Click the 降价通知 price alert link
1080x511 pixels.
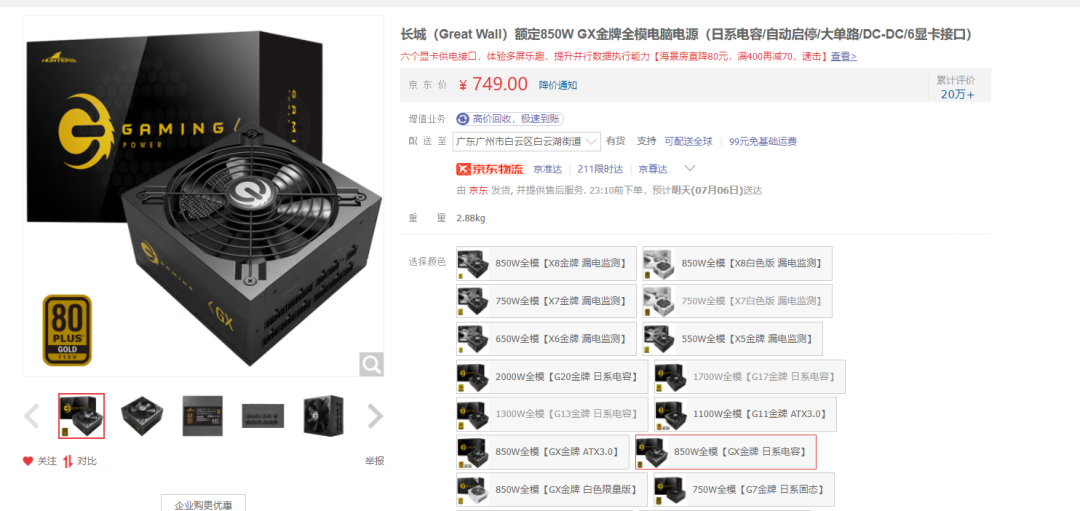pyautogui.click(x=558, y=85)
